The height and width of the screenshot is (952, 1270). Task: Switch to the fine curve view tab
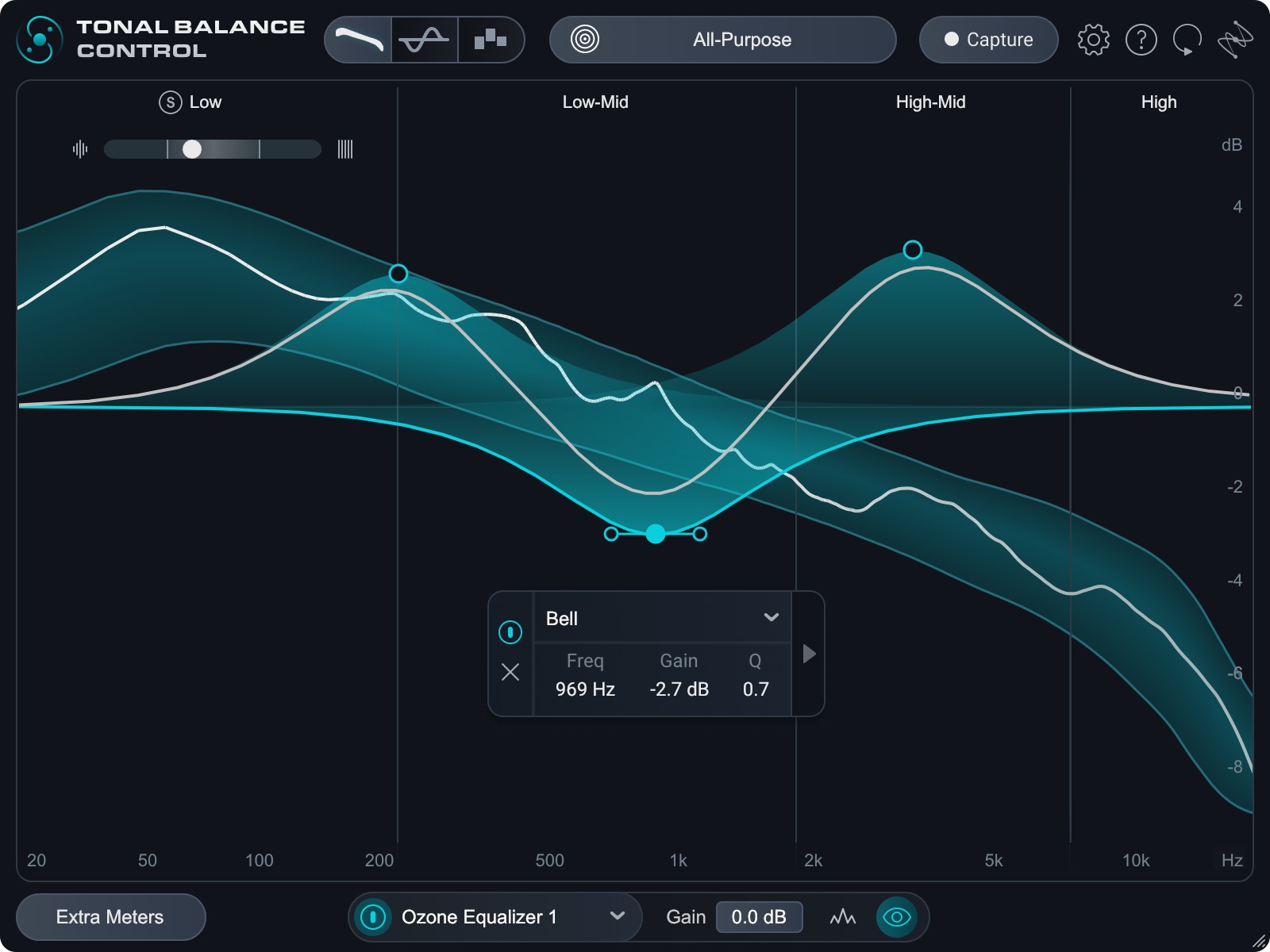424,40
